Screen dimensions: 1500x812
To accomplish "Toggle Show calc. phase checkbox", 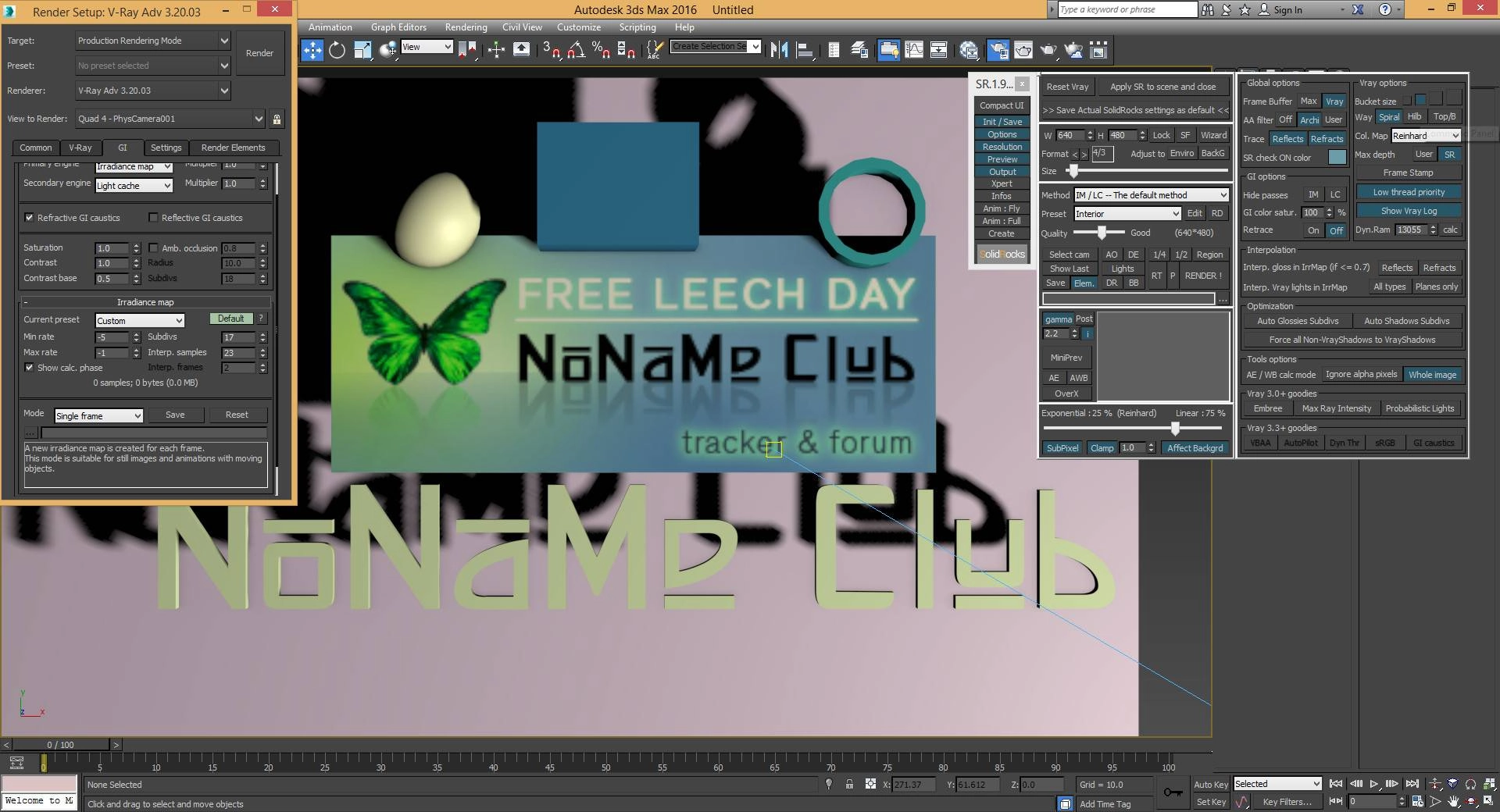I will (29, 368).
